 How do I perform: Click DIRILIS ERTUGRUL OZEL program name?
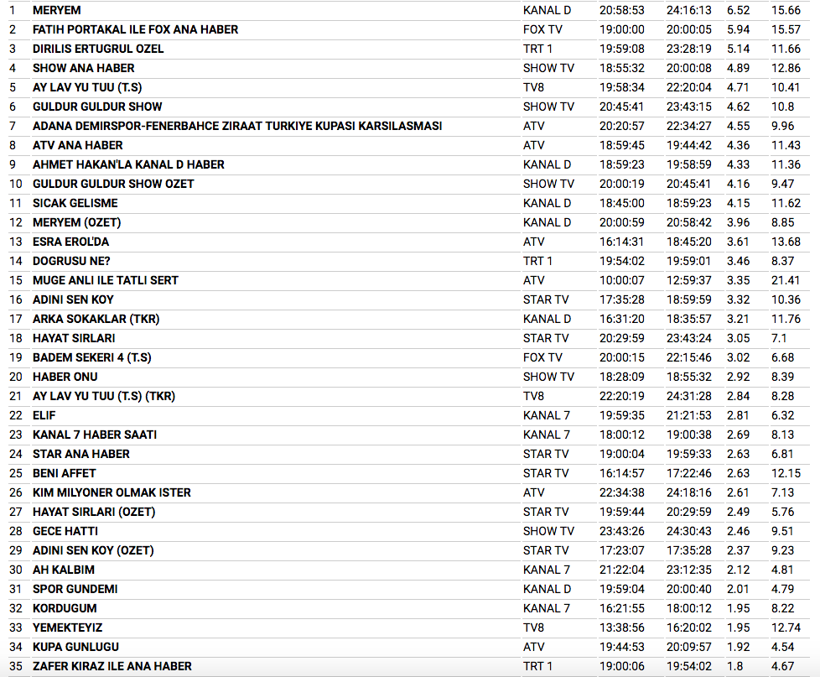[x=98, y=48]
